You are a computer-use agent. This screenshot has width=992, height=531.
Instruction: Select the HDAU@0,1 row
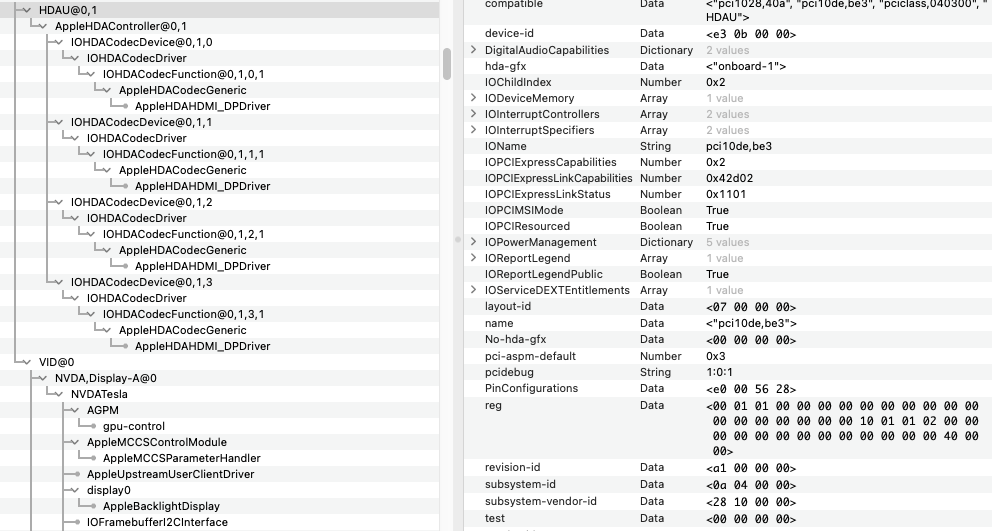point(220,10)
